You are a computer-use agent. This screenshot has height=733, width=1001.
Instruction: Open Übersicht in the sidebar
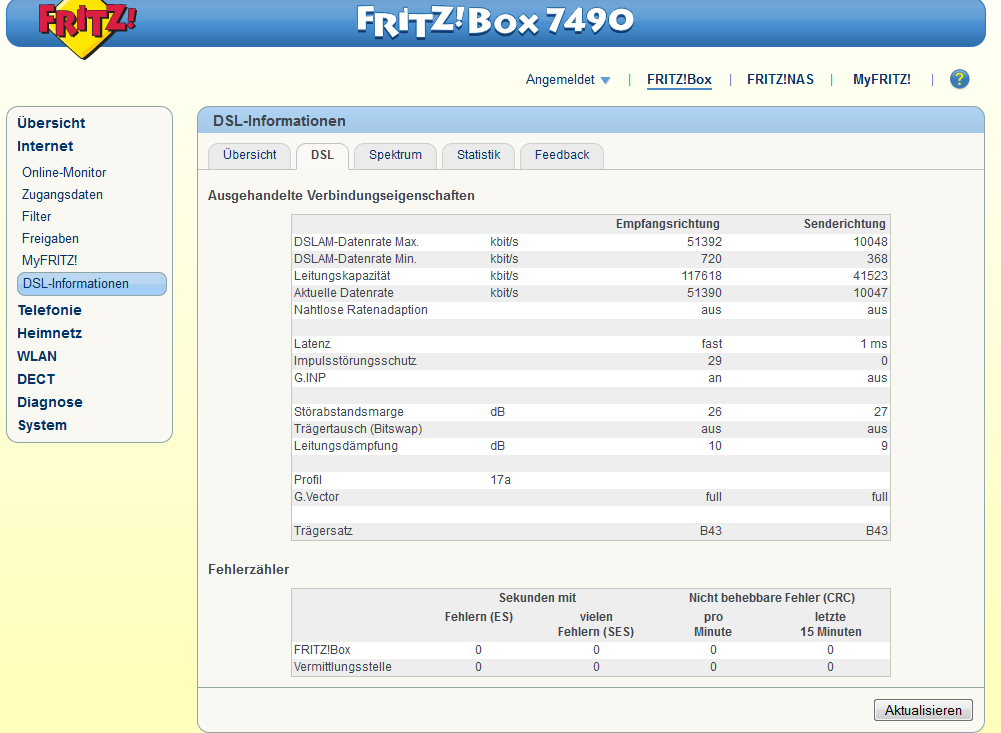51,123
